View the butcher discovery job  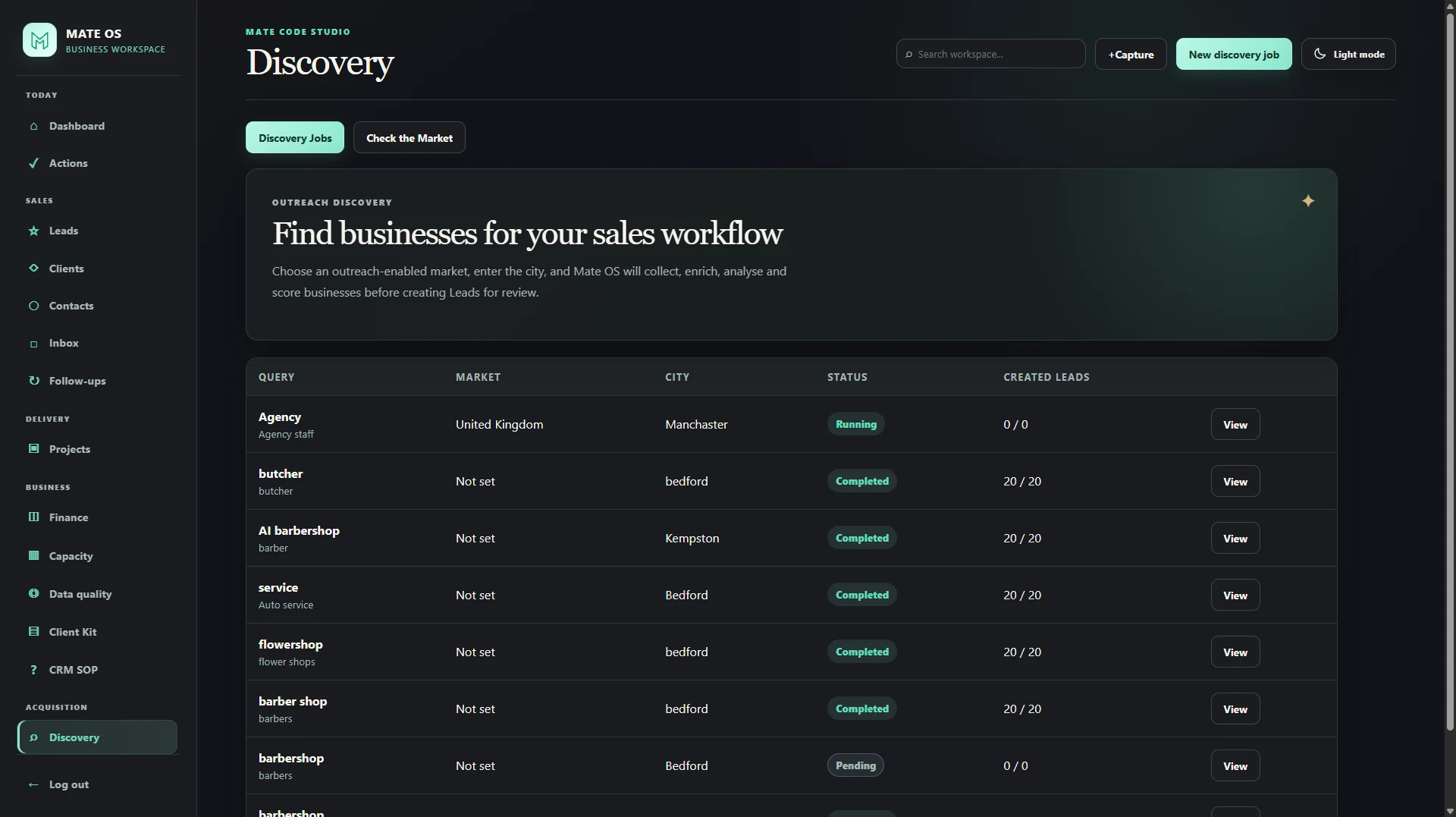point(1235,481)
